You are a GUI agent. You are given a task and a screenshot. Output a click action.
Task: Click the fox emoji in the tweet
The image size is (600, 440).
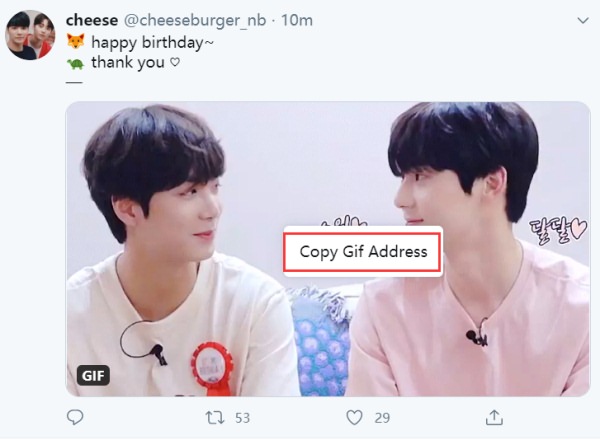pos(75,41)
